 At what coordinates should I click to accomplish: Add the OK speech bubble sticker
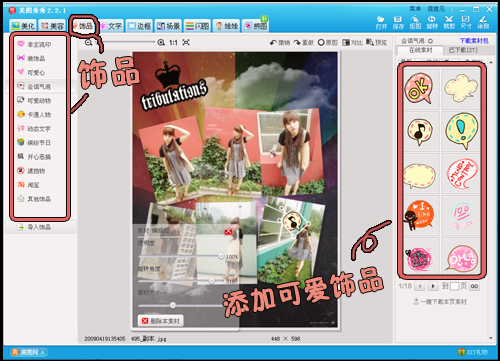click(419, 89)
